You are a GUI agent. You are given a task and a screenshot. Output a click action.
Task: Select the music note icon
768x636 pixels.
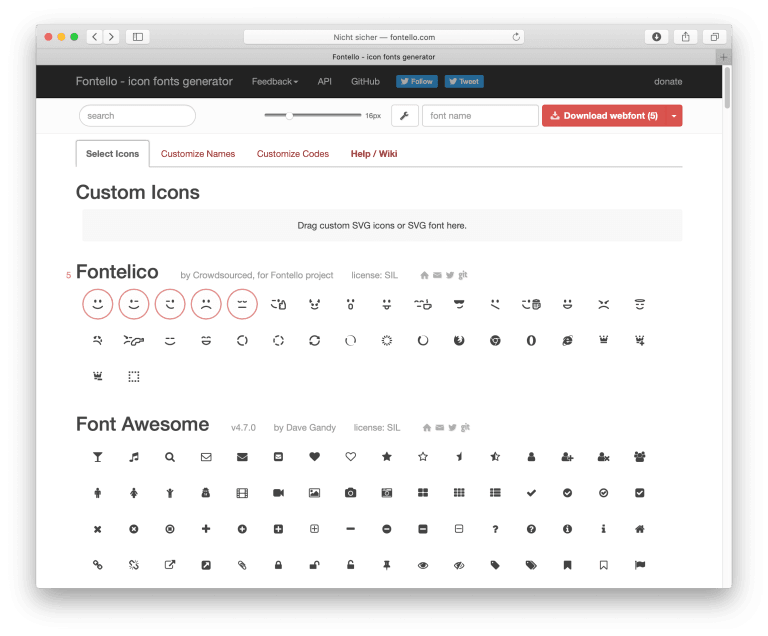[134, 457]
